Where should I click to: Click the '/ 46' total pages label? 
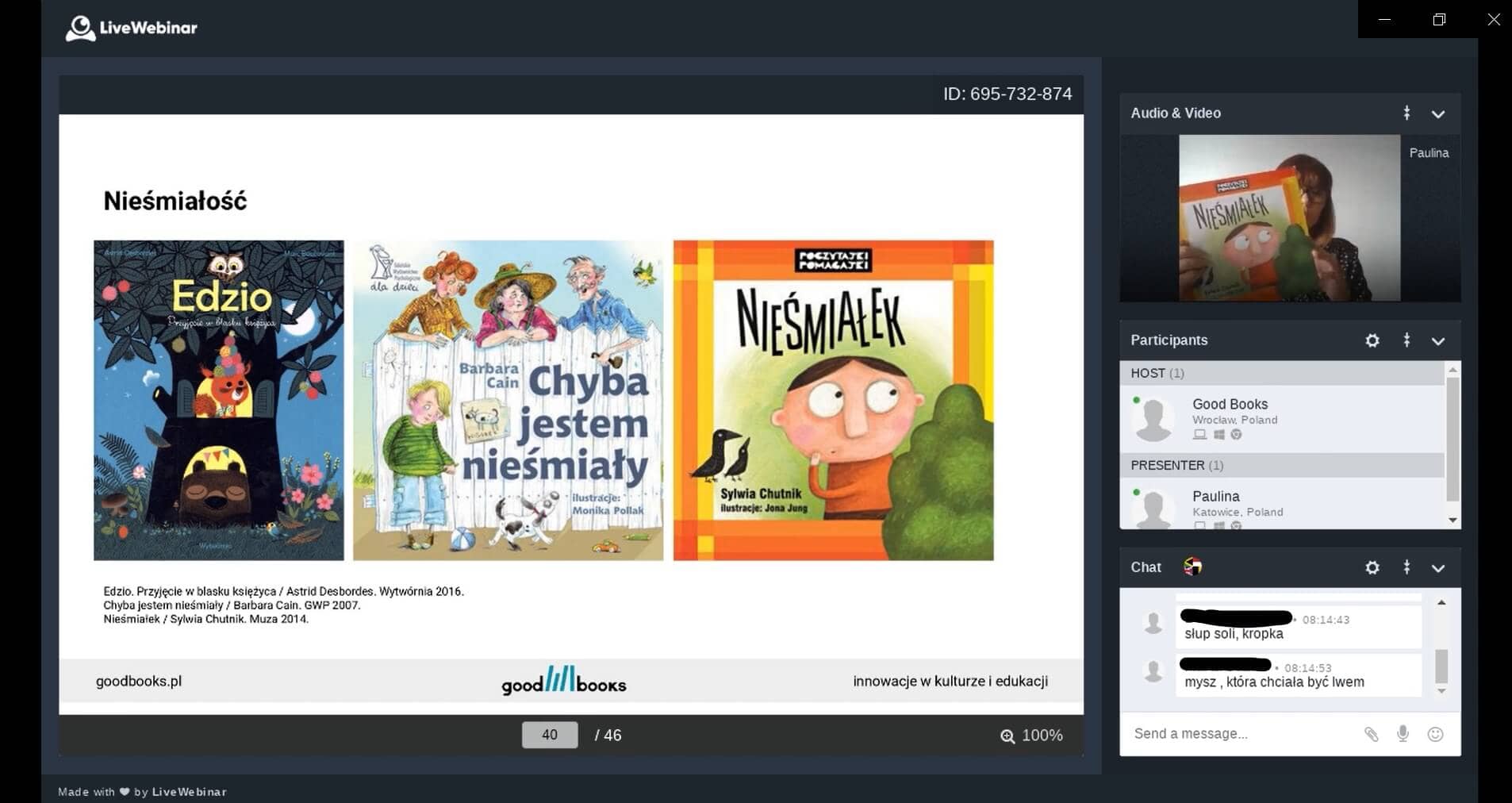tap(608, 736)
